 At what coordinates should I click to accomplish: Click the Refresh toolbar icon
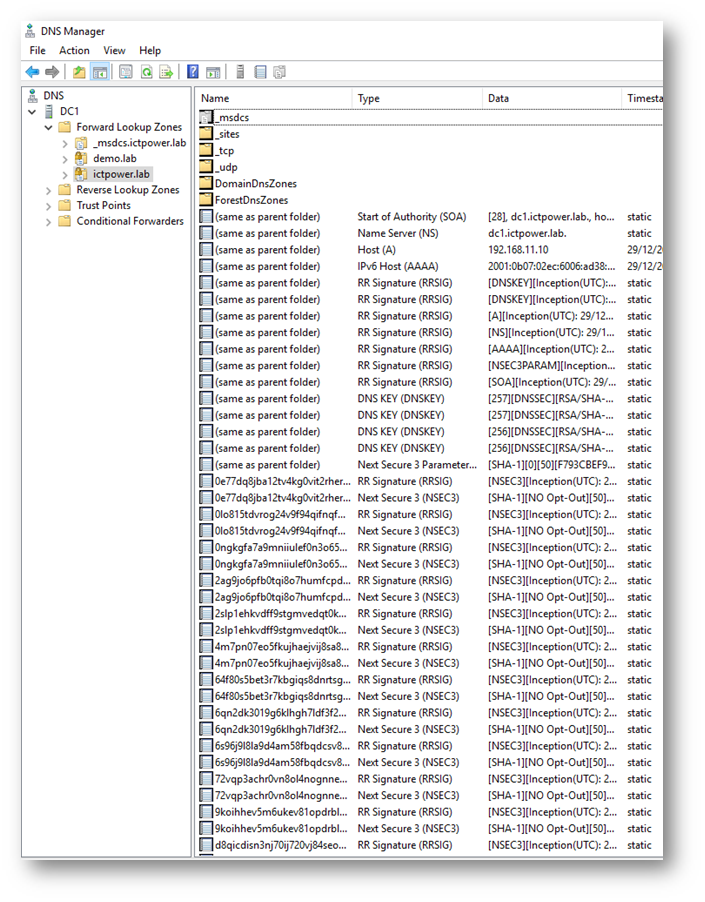point(146,72)
